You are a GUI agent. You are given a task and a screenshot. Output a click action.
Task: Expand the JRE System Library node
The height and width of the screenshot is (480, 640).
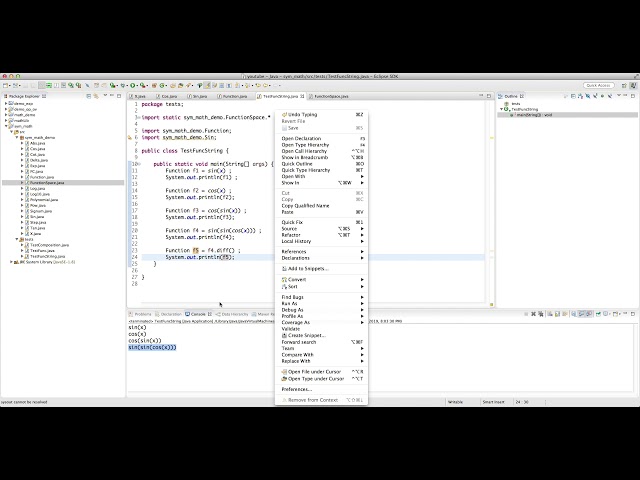[x=11, y=262]
